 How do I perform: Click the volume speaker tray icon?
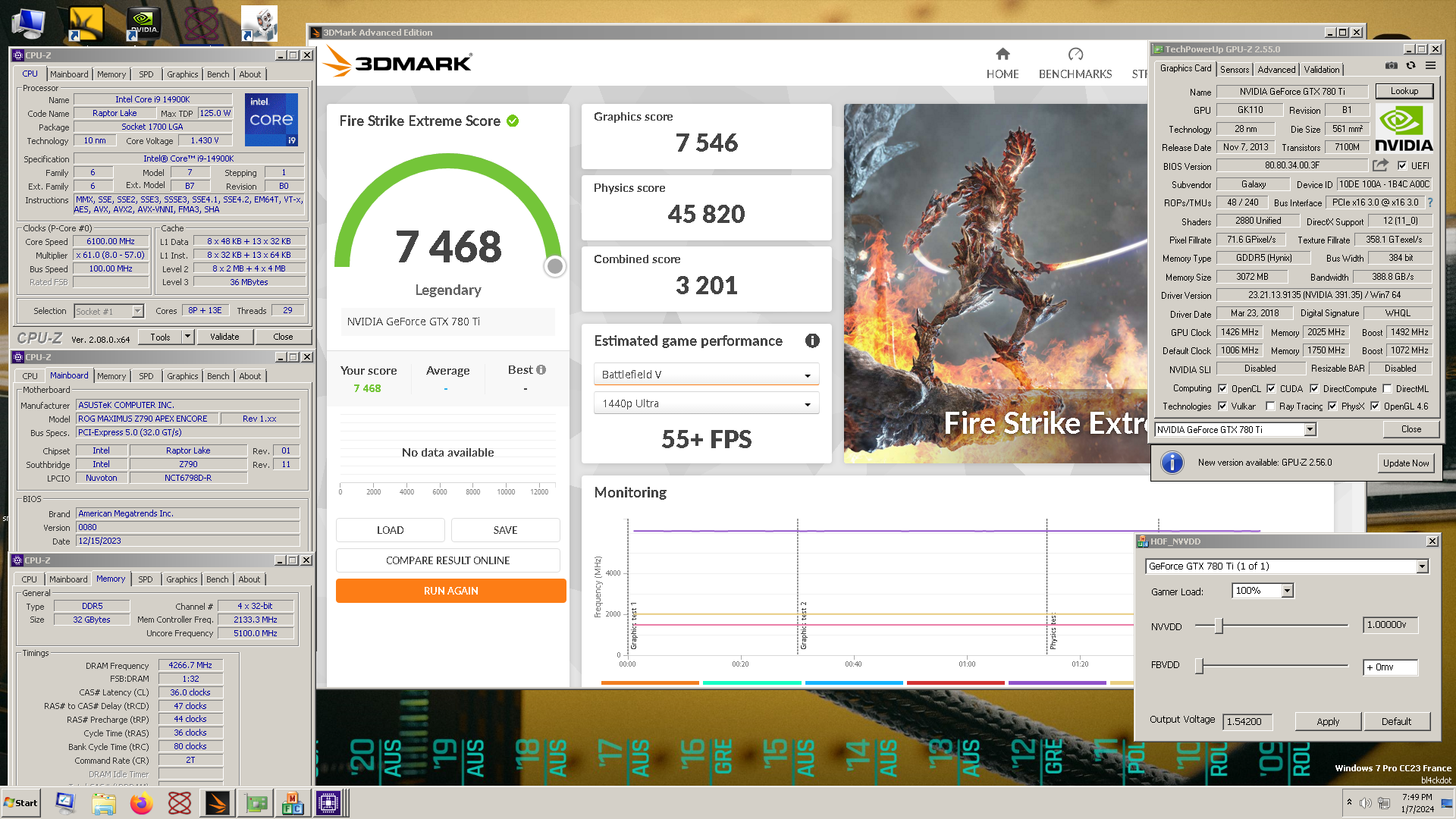(x=1365, y=803)
